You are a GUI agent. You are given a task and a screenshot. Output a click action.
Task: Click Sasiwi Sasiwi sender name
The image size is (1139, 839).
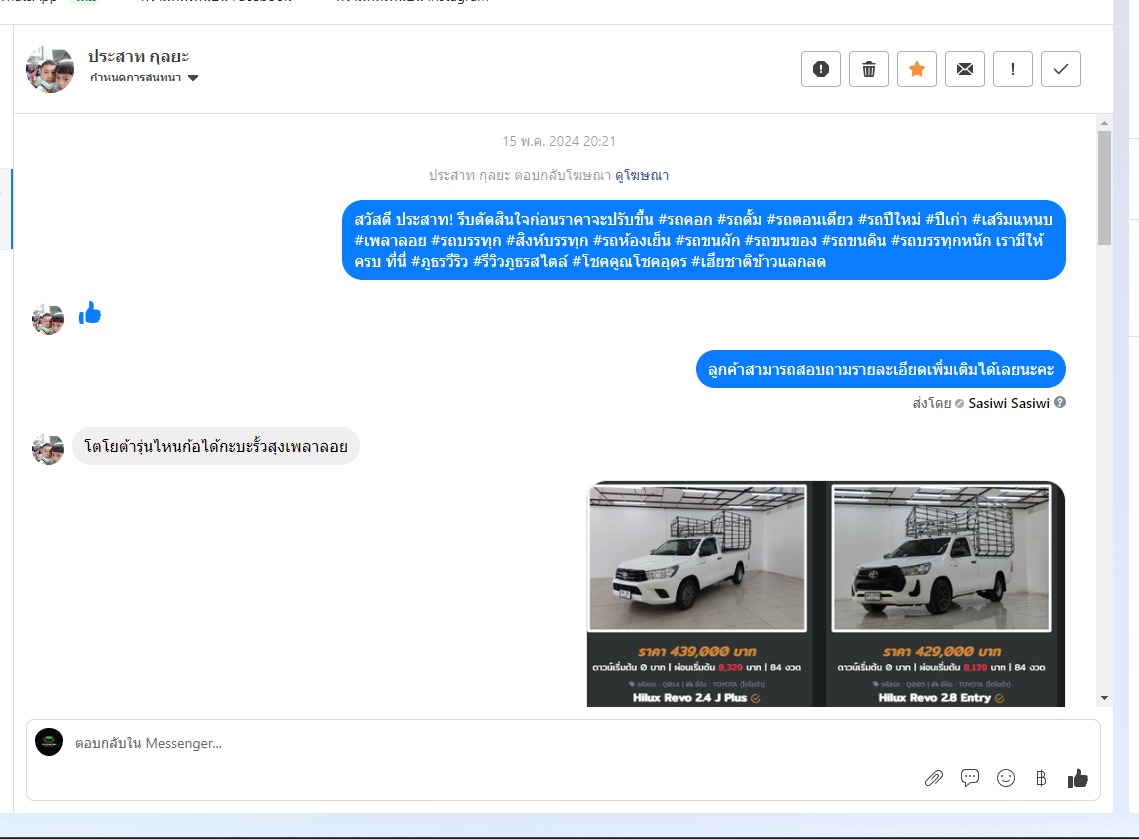point(1009,403)
